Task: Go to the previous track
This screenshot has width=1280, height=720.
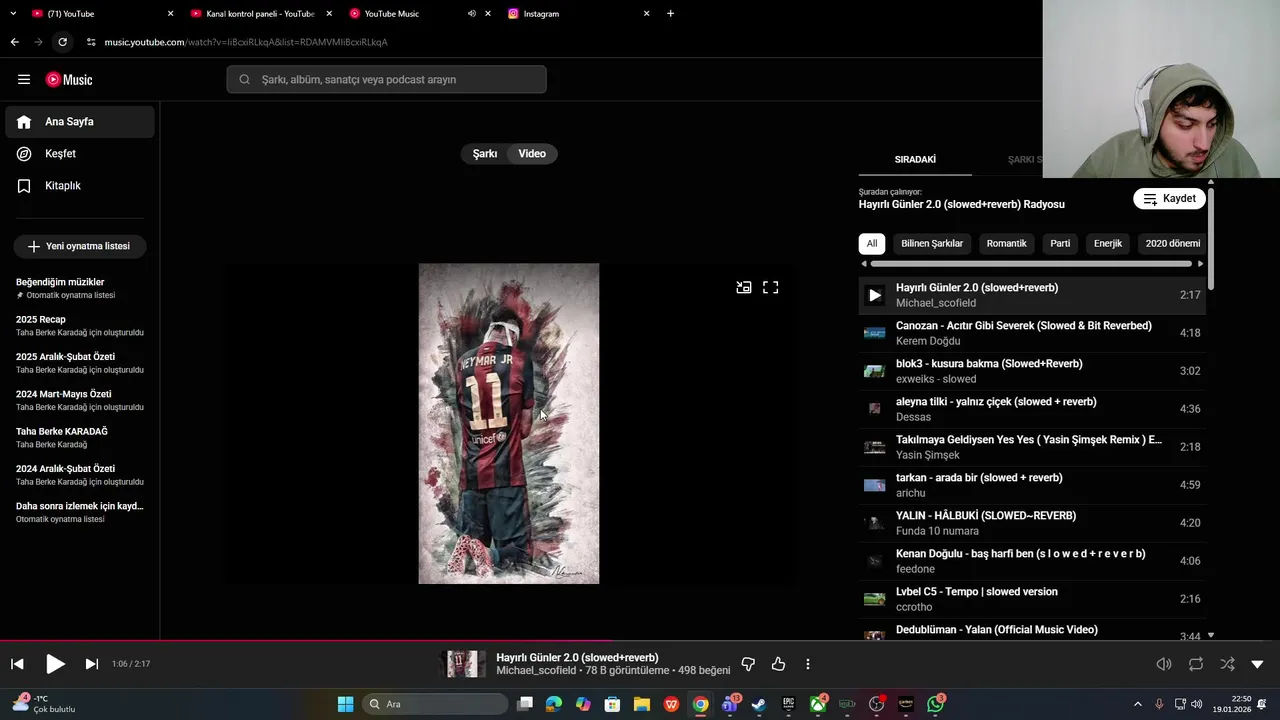Action: [x=17, y=664]
